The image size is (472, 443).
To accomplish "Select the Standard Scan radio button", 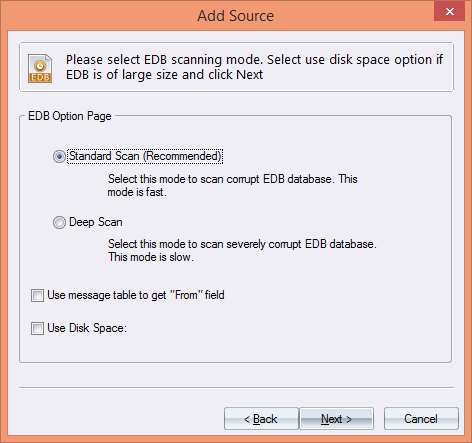I will click(59, 156).
